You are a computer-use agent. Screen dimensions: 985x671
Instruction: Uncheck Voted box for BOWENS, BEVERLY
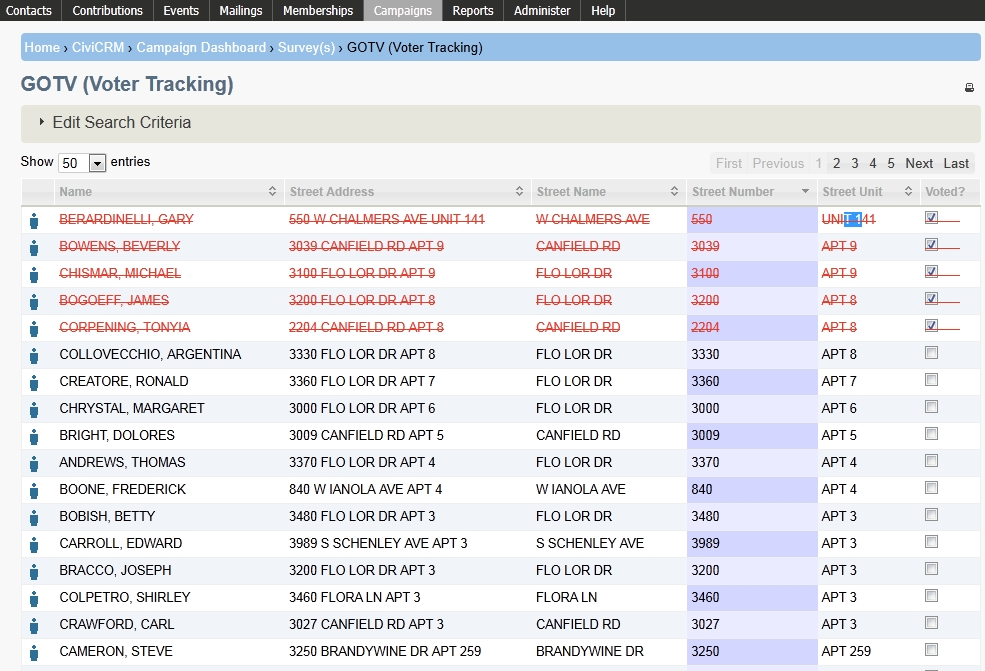(x=931, y=244)
